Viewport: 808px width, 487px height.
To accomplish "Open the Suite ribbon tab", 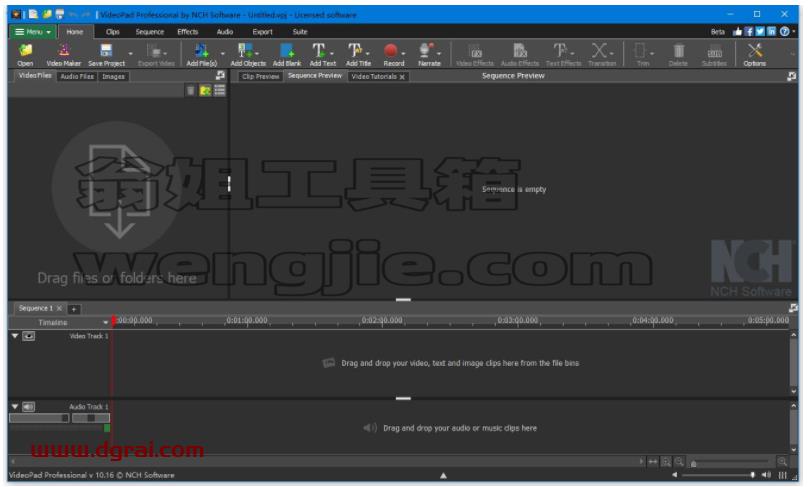I will (300, 32).
